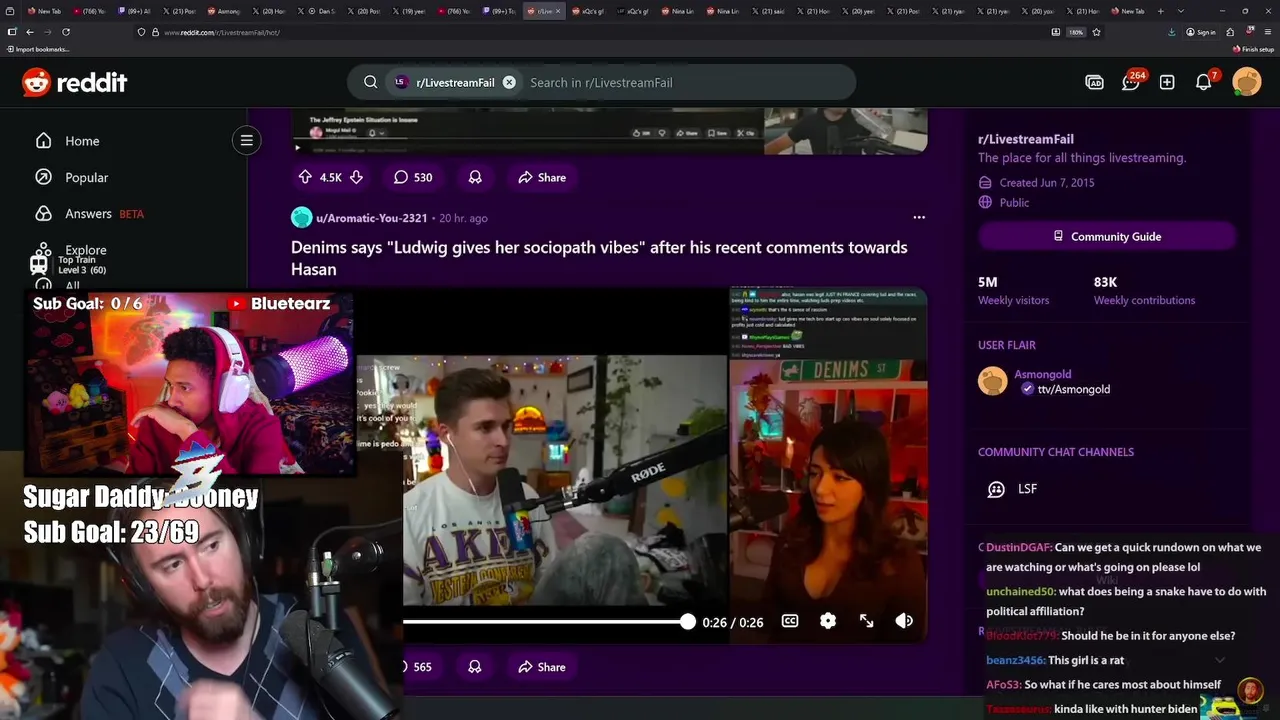Viewport: 1280px width, 720px height.
Task: Give award on the 565-comment post
Action: (475, 667)
